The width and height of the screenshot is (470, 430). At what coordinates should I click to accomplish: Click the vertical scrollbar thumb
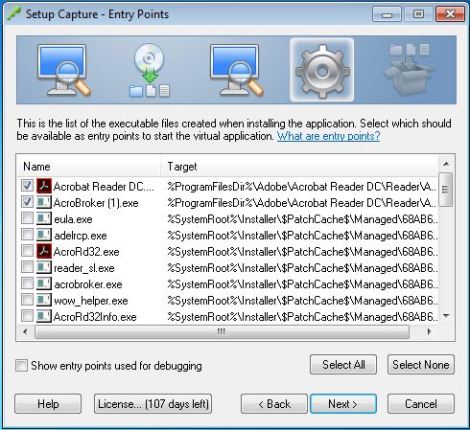point(445,189)
